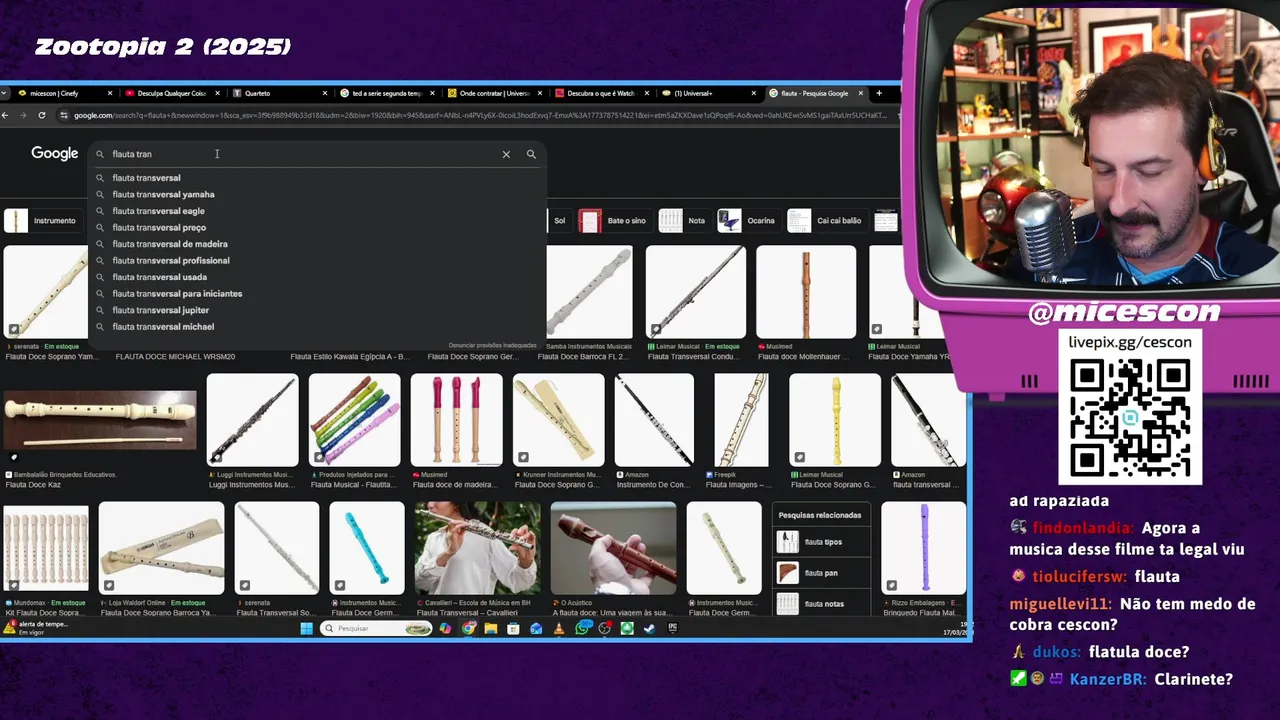Image resolution: width=1280 pixels, height=720 pixels.
Task: Open Microsoft Store from the taskbar
Action: (x=513, y=628)
